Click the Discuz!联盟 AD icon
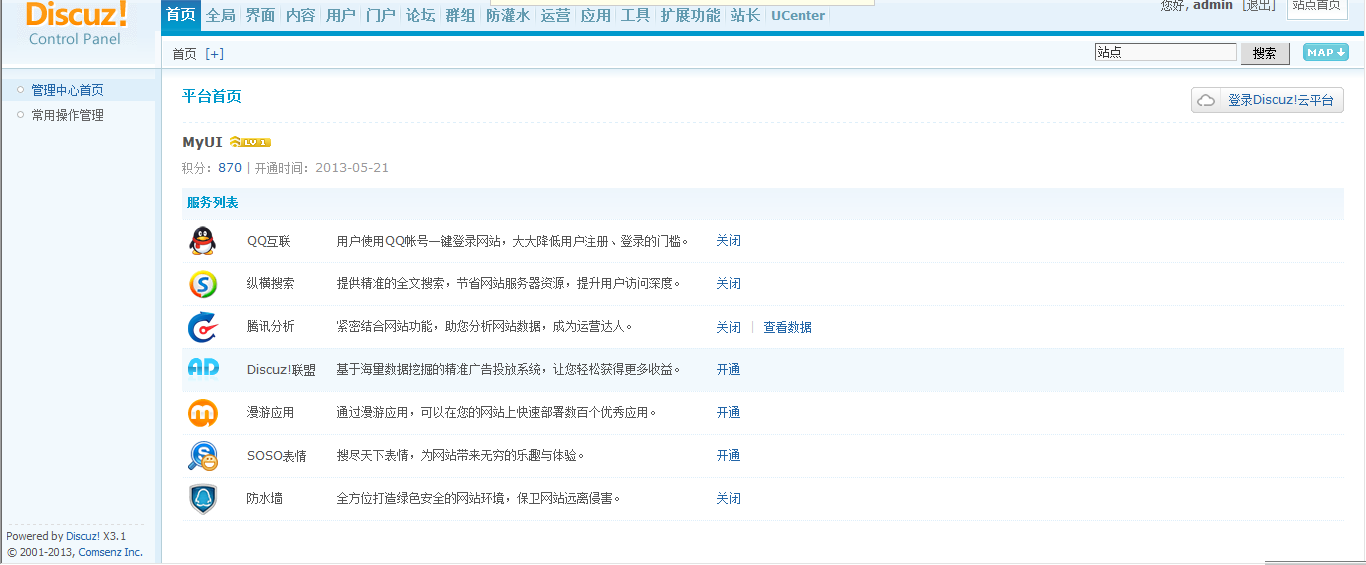 pos(202,369)
